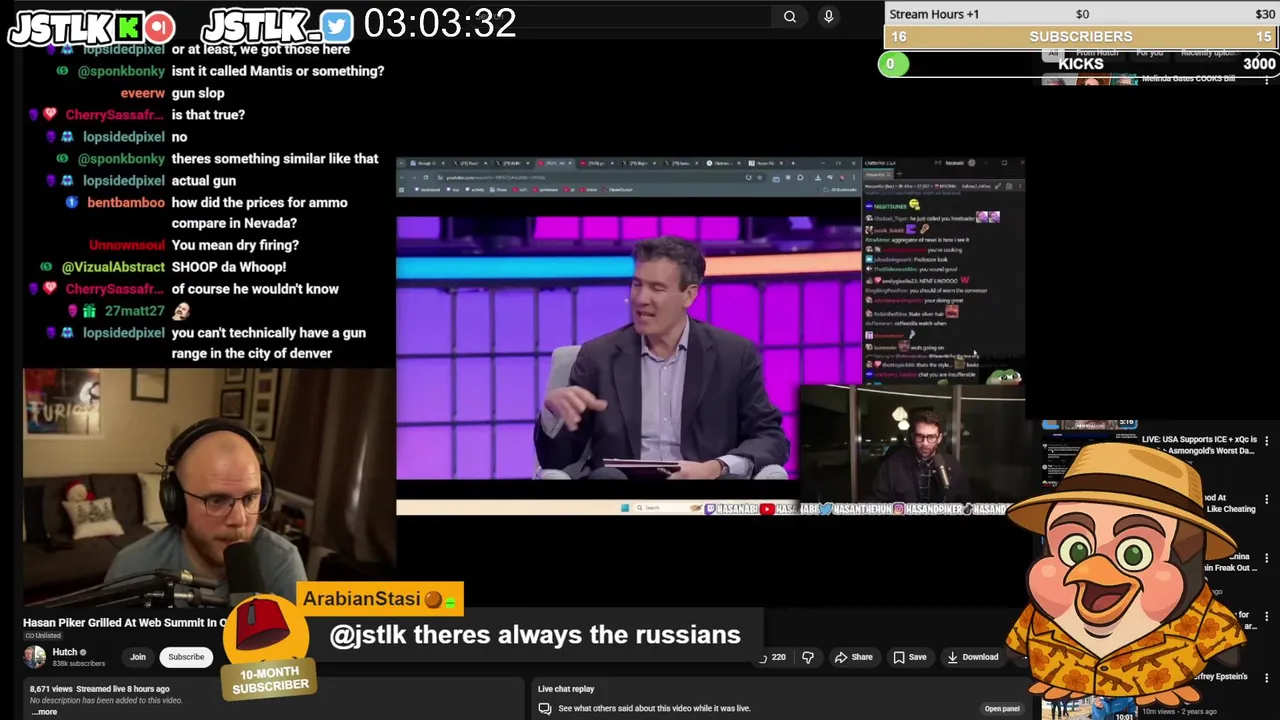This screenshot has width=1280, height=720.
Task: Share the video
Action: [x=854, y=657]
